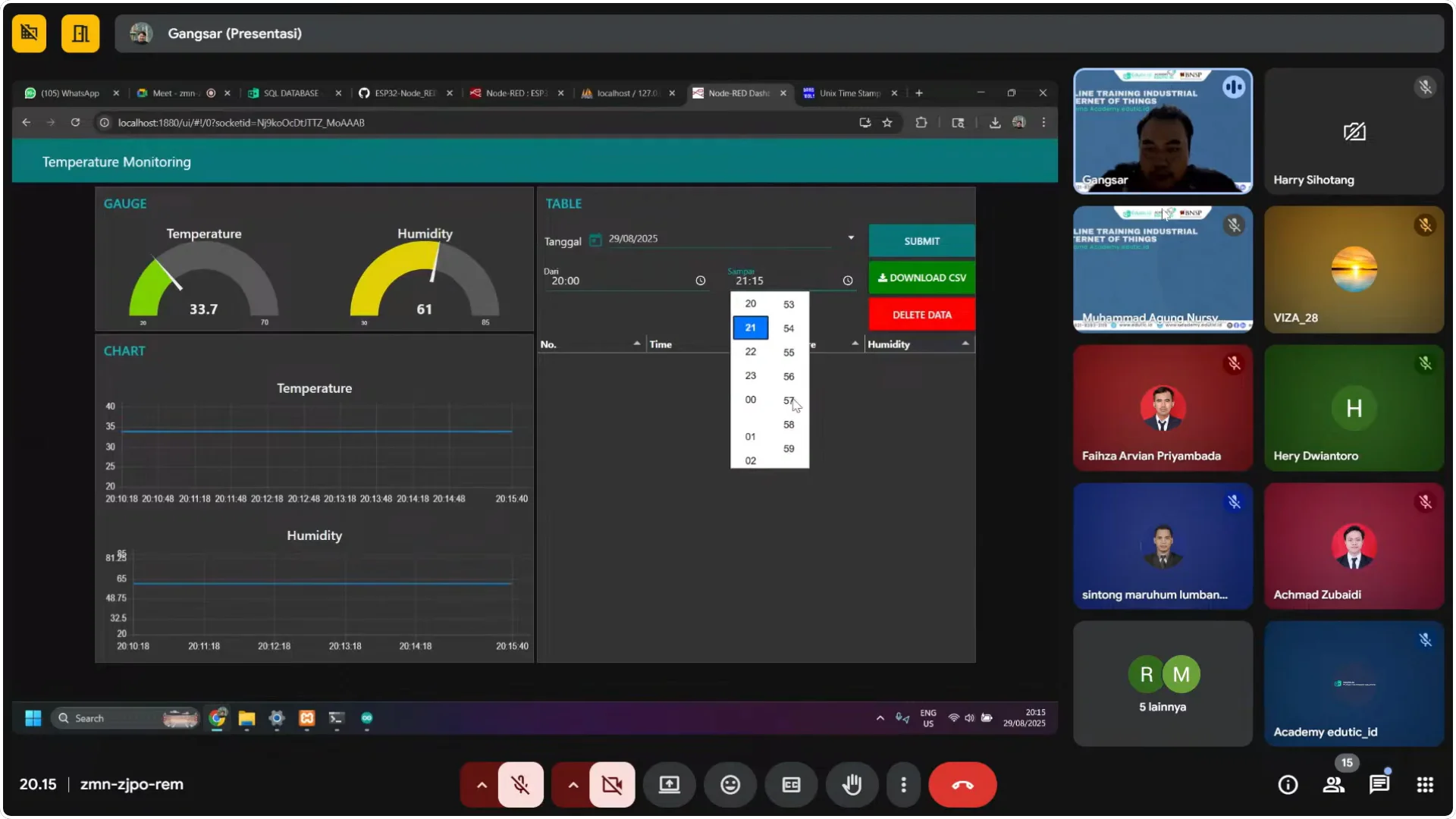Screen dimensions: 1456x819
Task: Click SUBMIT button in TABLE panel
Action: click(x=921, y=241)
